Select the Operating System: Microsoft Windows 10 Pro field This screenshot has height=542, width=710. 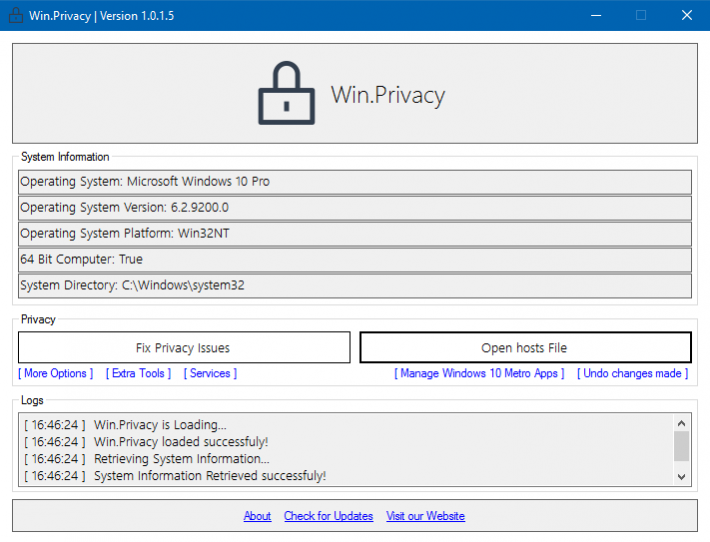(x=355, y=182)
